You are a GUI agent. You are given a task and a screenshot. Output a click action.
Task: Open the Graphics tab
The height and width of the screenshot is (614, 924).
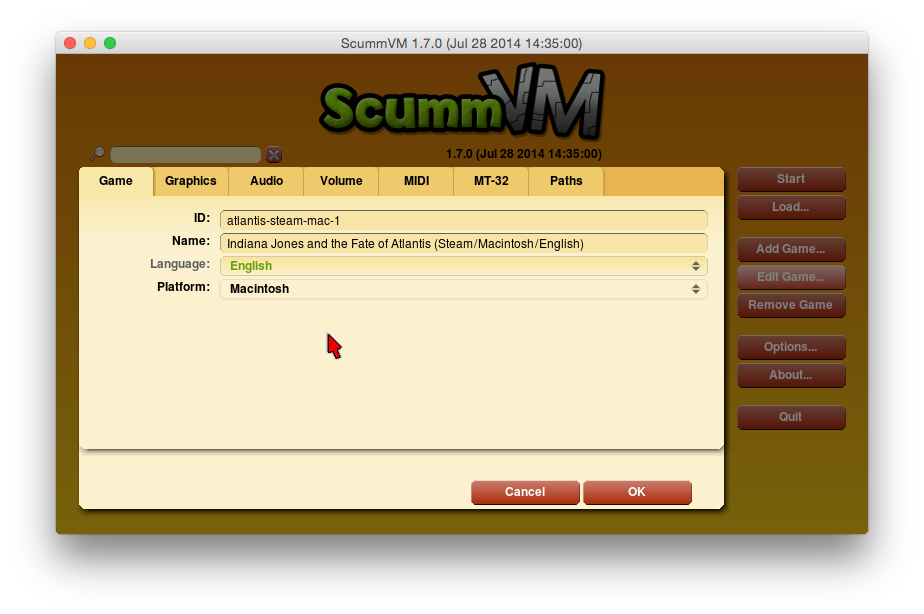190,181
